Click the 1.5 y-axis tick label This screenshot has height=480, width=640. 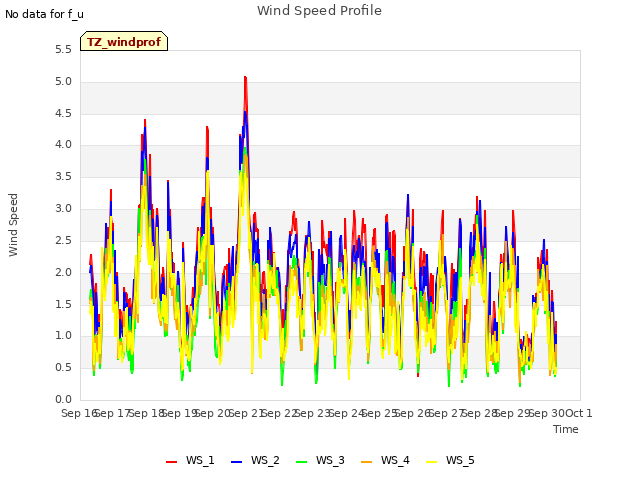63,304
